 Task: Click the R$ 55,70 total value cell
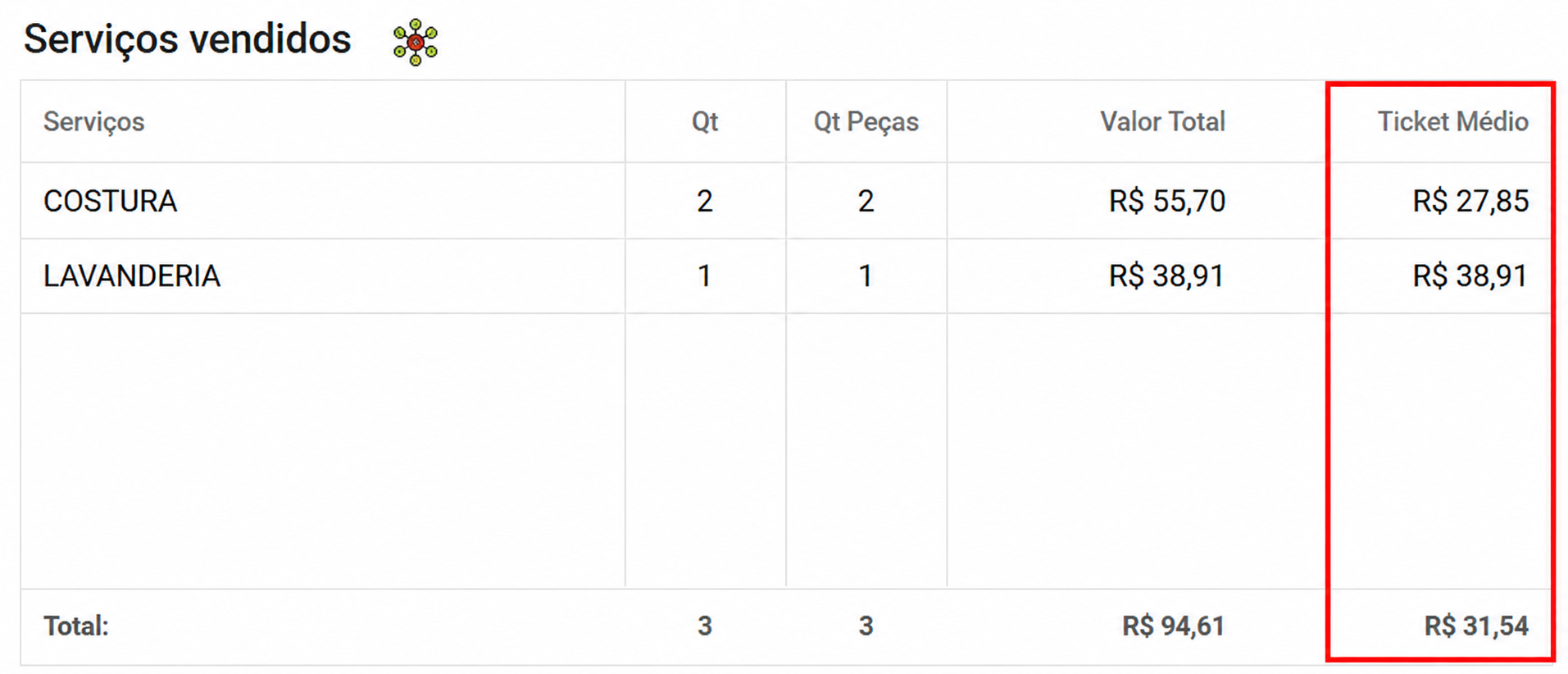coord(1167,201)
